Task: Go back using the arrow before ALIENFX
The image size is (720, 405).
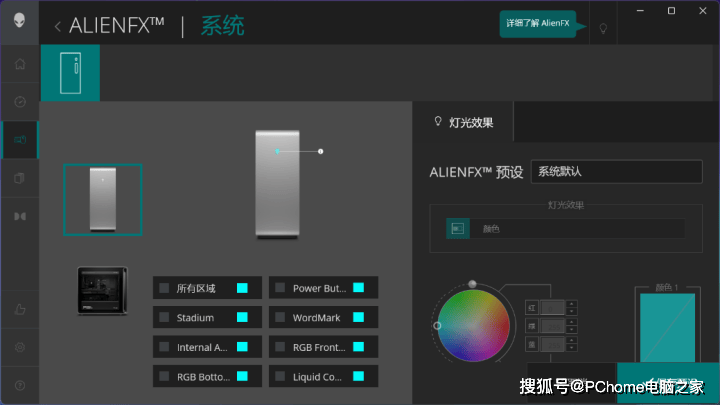Action: [57, 26]
